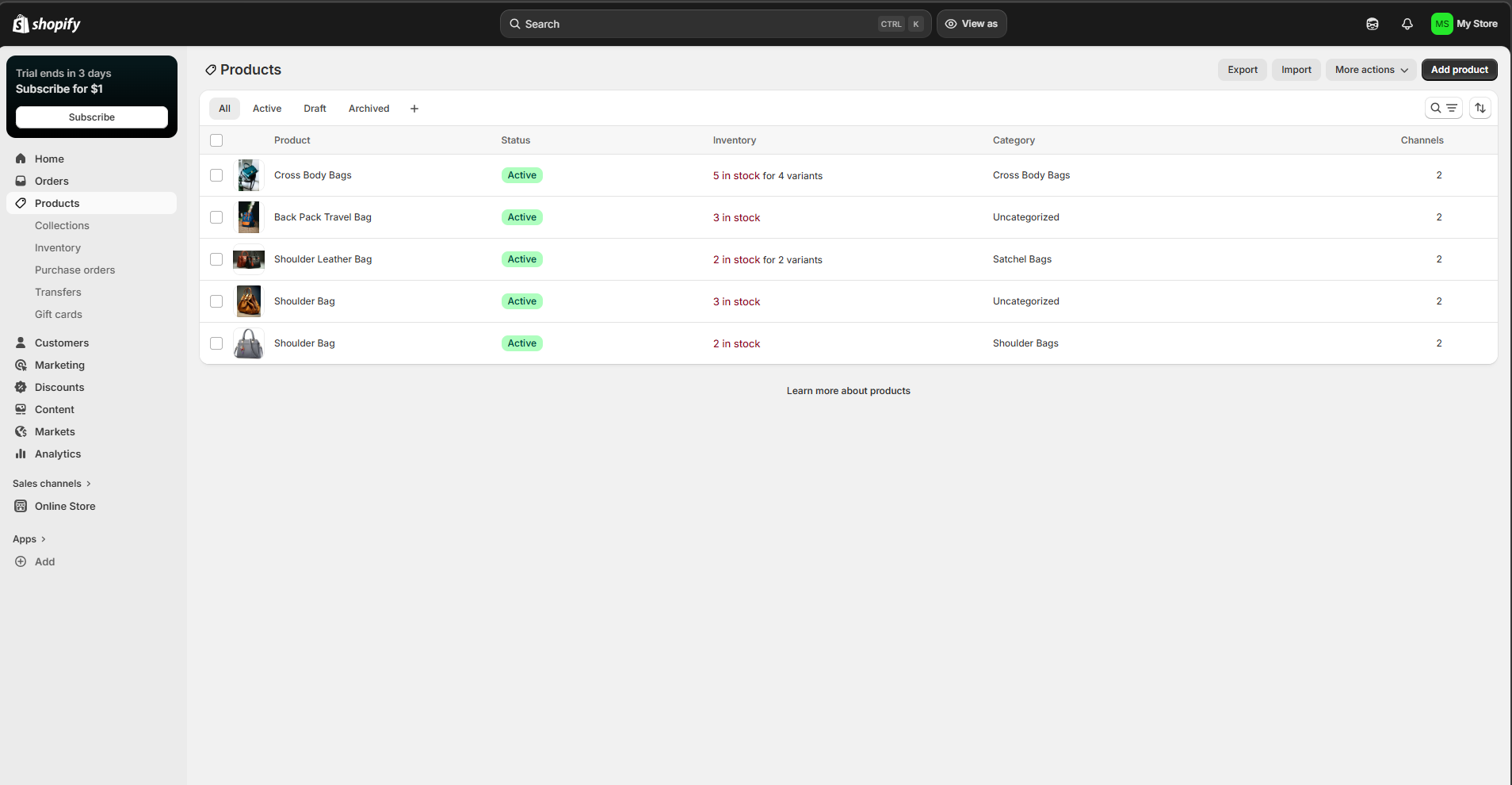Add a new view with the plus icon
Image resolution: width=1512 pixels, height=785 pixels.
pyautogui.click(x=414, y=109)
